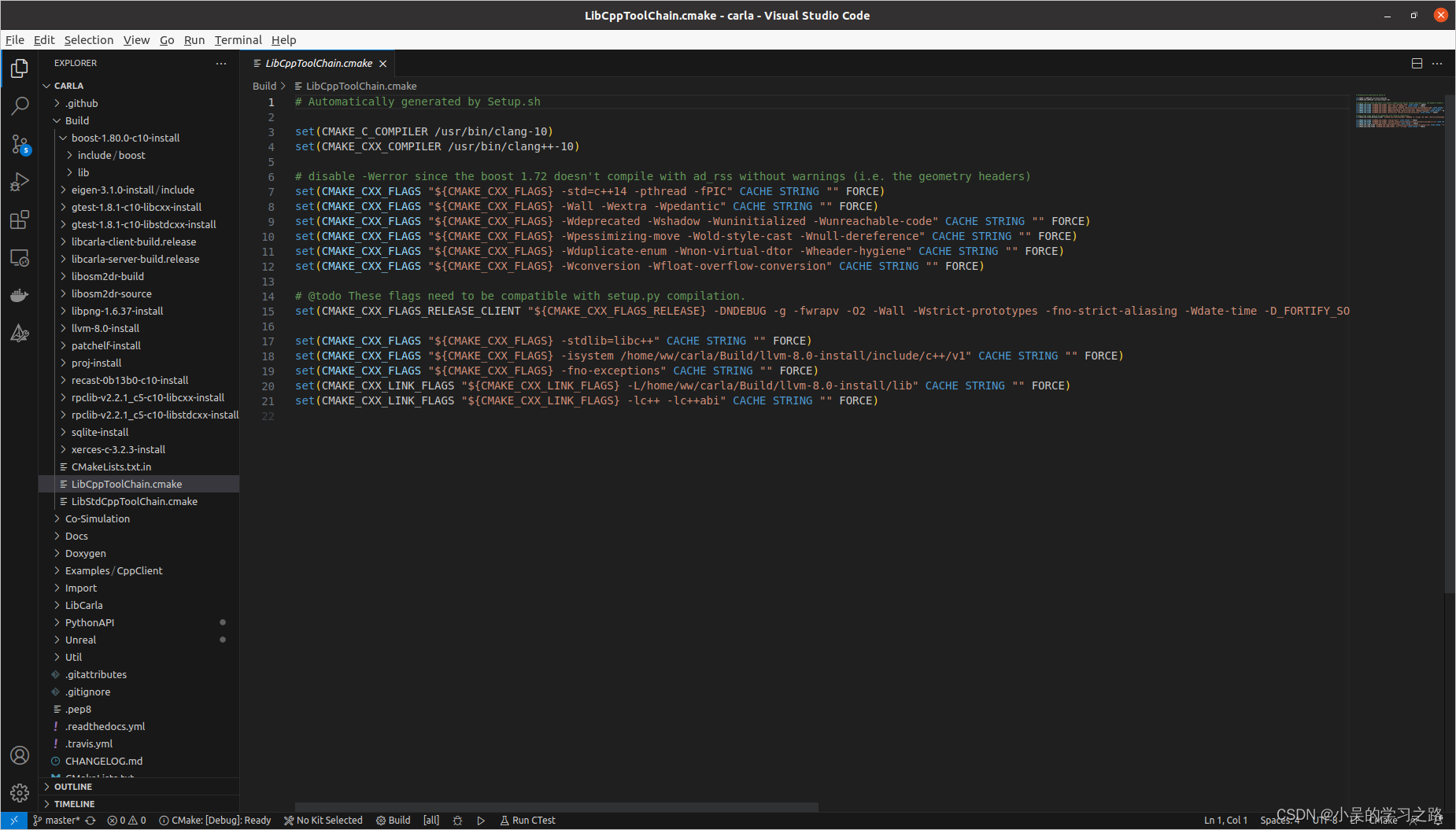This screenshot has height=830, width=1456.
Task: Open the Selection menu
Action: click(x=89, y=40)
